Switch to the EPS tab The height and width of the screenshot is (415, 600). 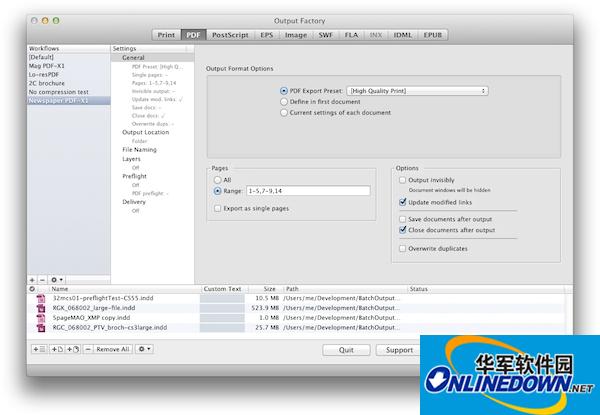pos(267,35)
